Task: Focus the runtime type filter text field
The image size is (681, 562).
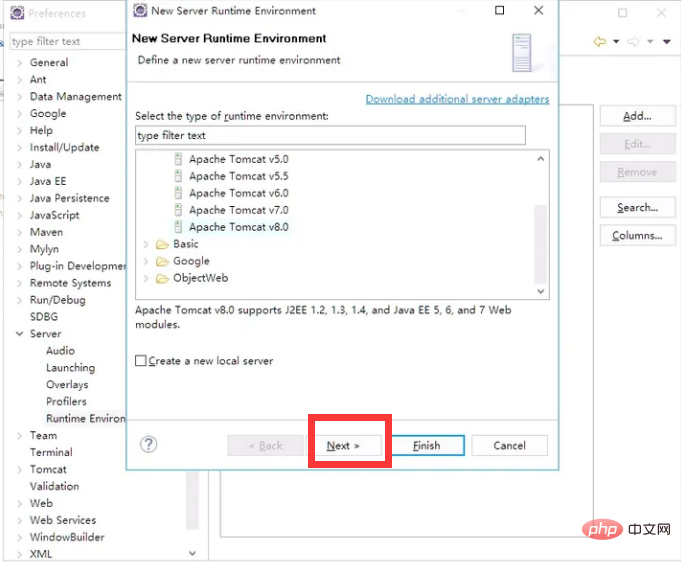Action: pos(330,135)
